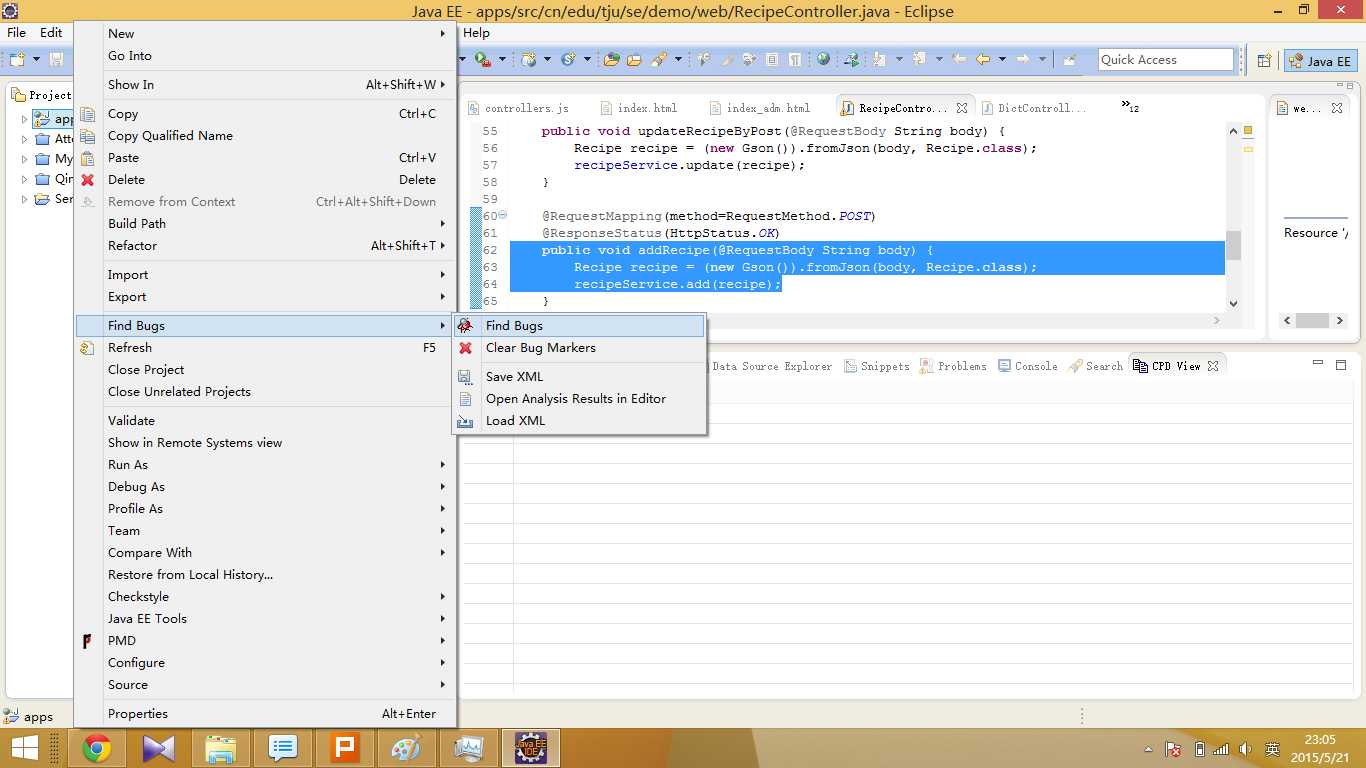This screenshot has width=1366, height=768.
Task: Click the Save icon in the toolbar
Action: coord(57,60)
